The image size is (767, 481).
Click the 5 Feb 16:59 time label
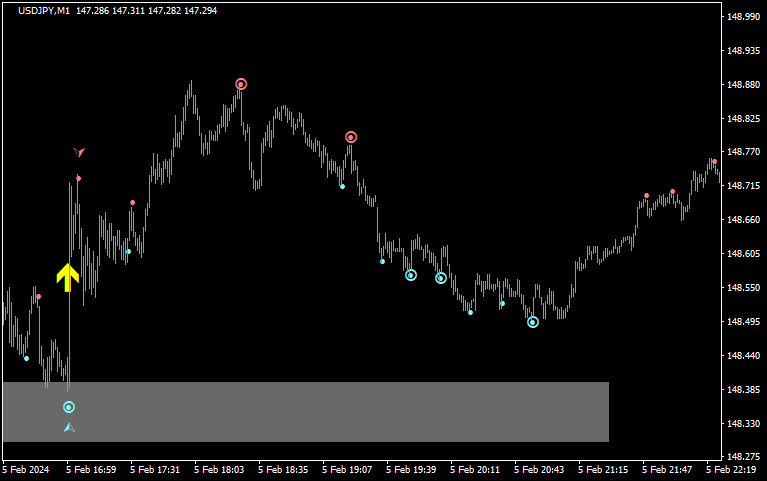pos(92,469)
